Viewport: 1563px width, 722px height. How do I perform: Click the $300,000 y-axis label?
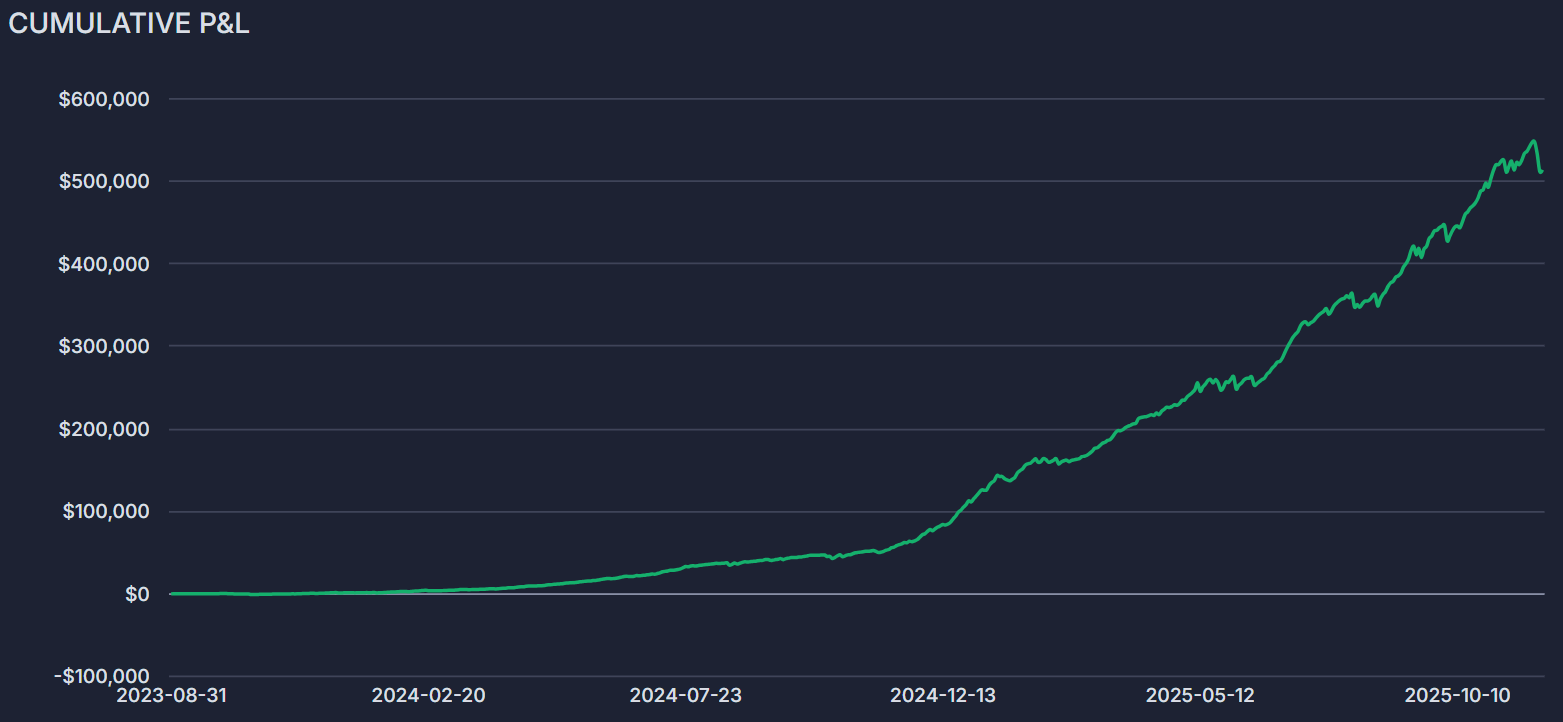tap(104, 346)
